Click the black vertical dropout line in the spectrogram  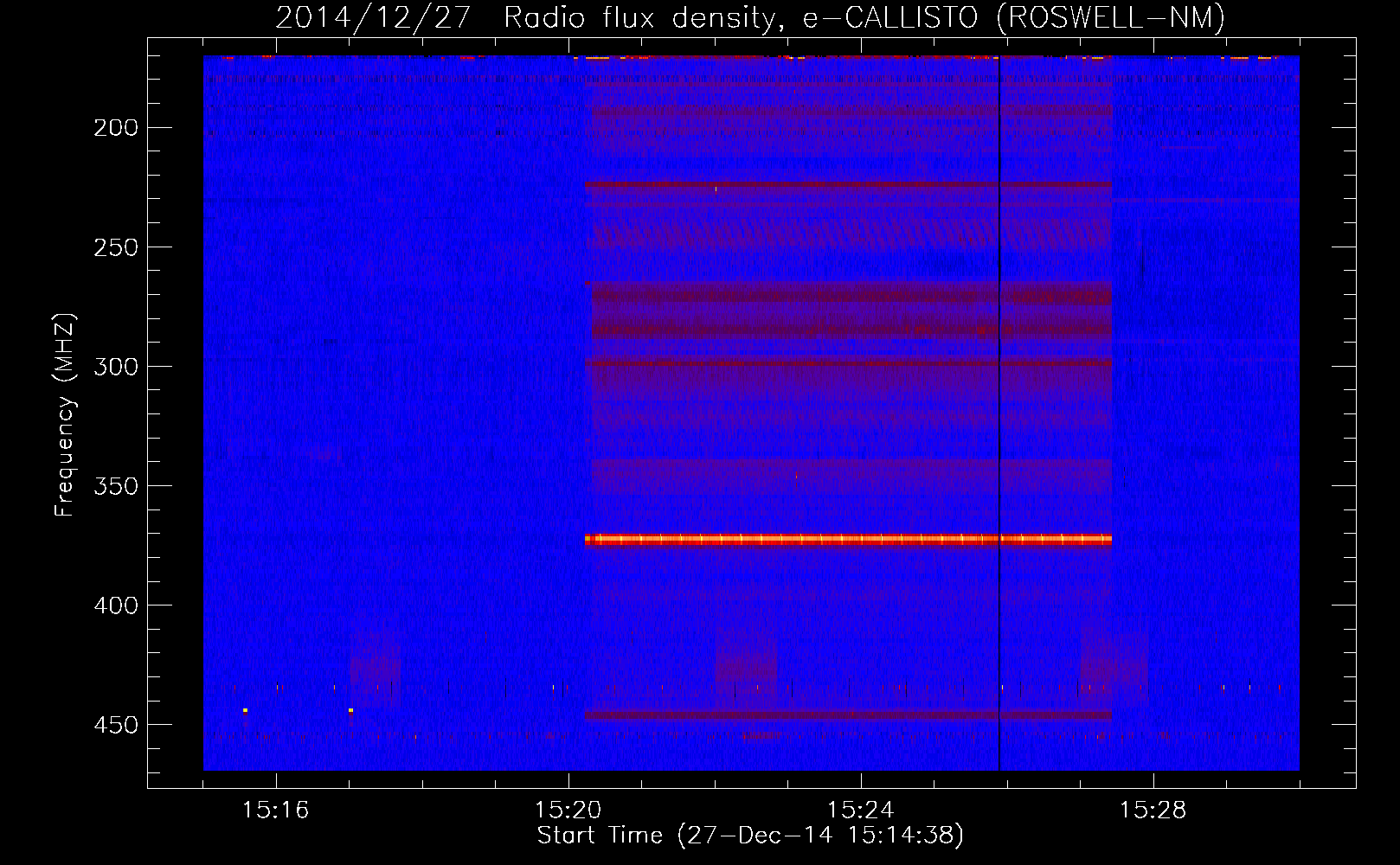(x=999, y=413)
